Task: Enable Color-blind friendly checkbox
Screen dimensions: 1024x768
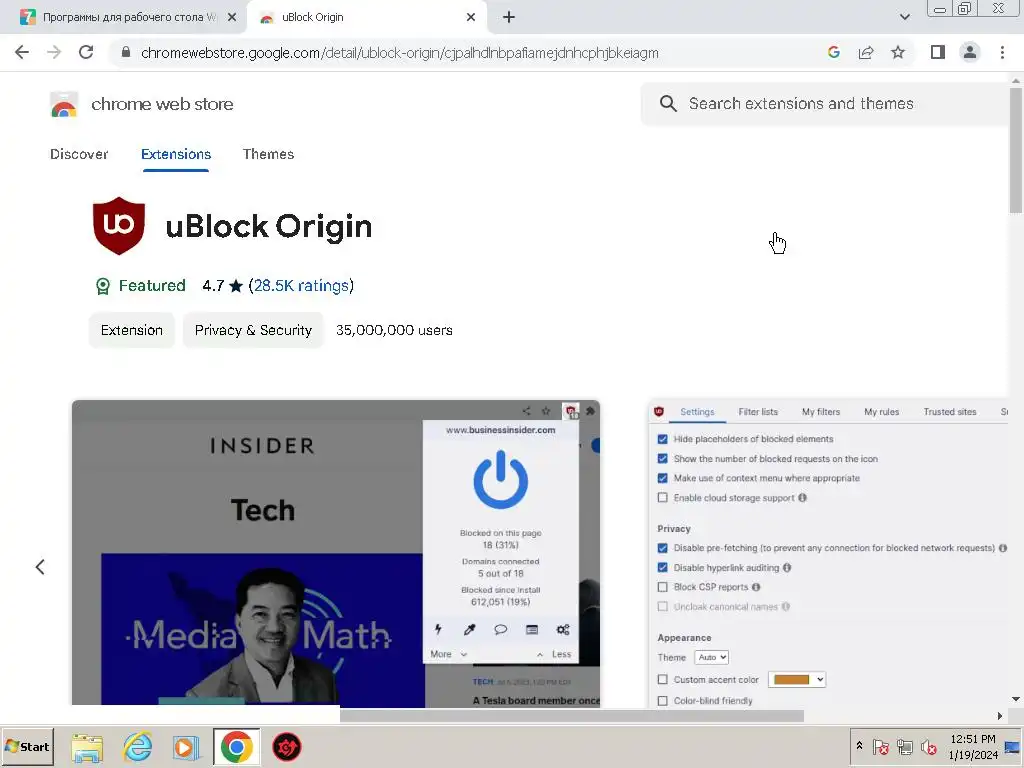Action: (x=663, y=701)
